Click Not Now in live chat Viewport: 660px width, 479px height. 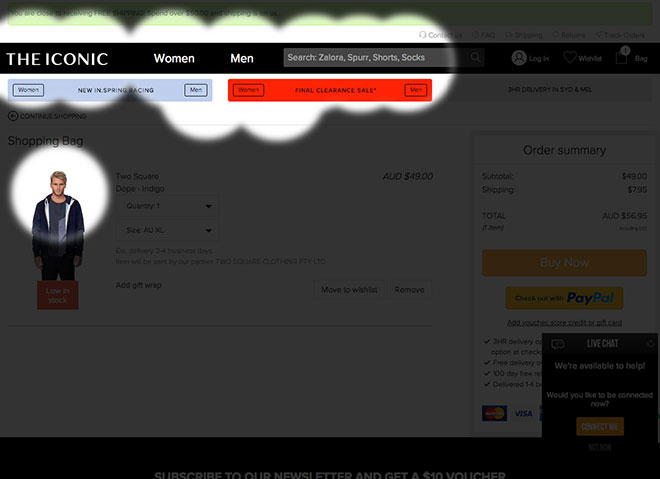[600, 447]
